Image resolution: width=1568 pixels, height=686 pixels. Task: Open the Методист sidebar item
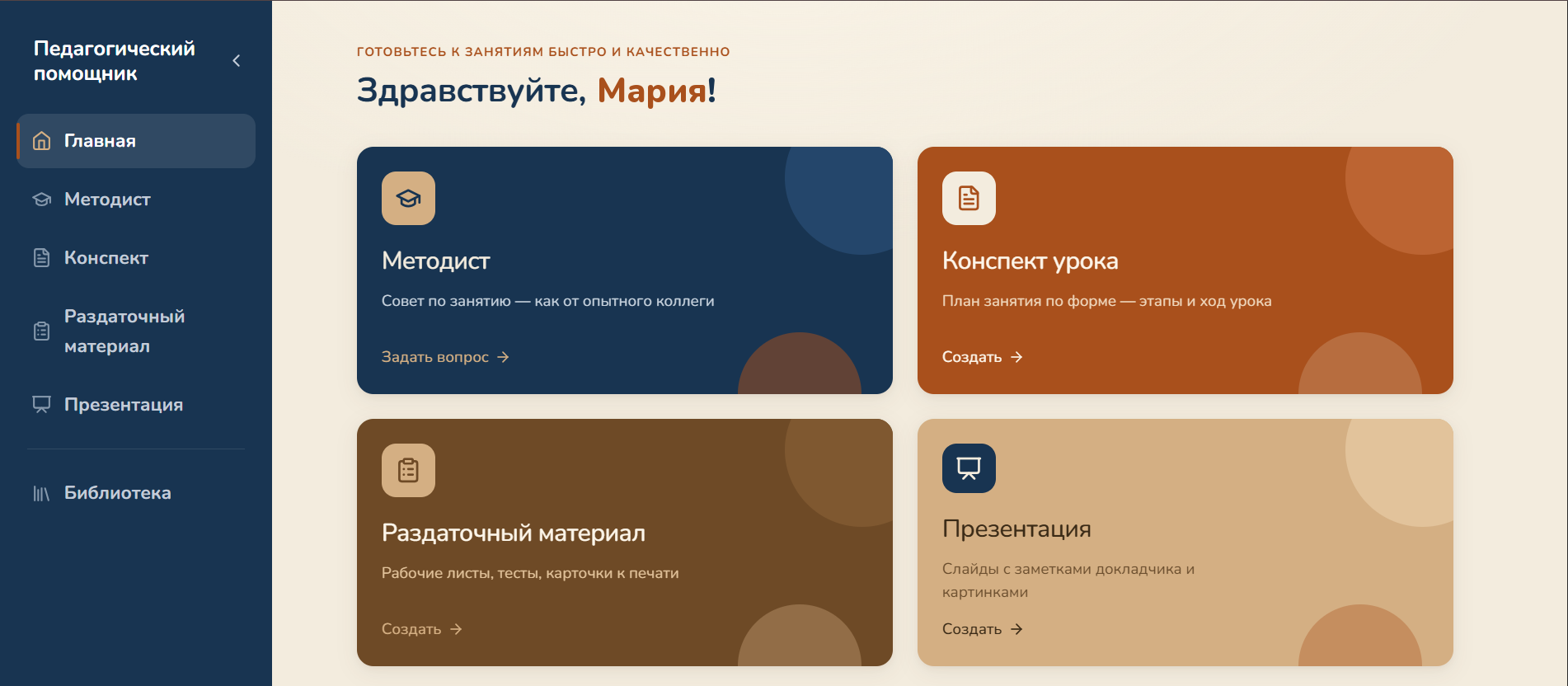(136, 200)
